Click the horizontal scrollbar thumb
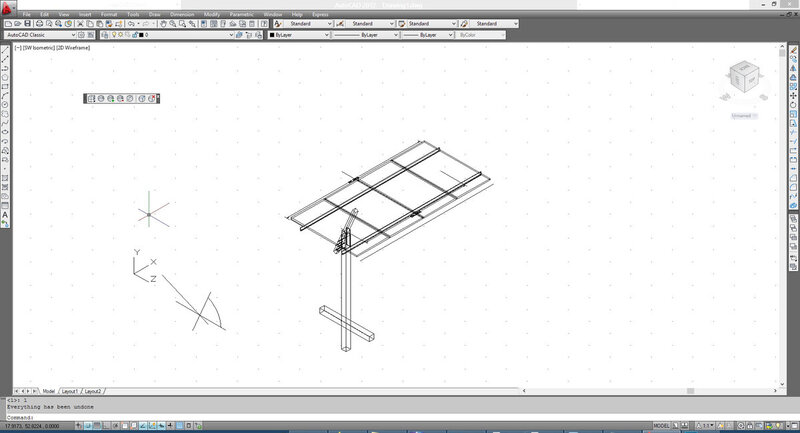The image size is (800, 433). tap(690, 391)
